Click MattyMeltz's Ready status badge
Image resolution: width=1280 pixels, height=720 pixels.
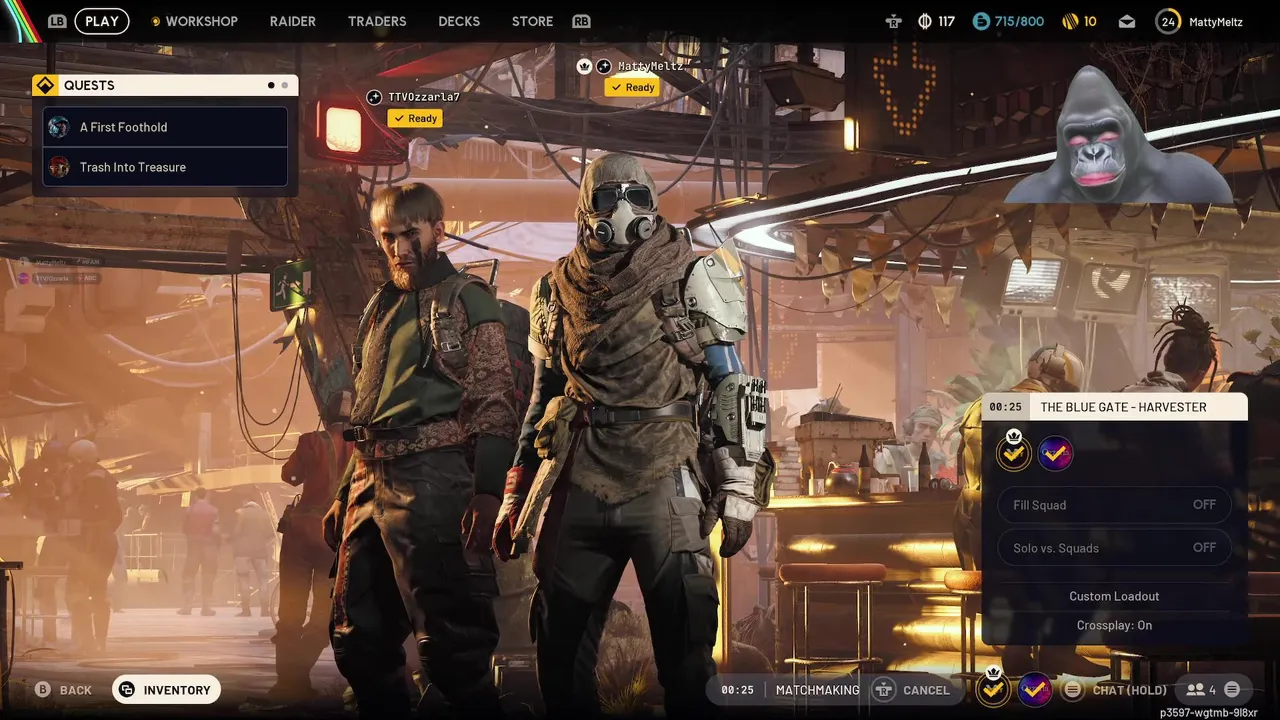point(632,87)
